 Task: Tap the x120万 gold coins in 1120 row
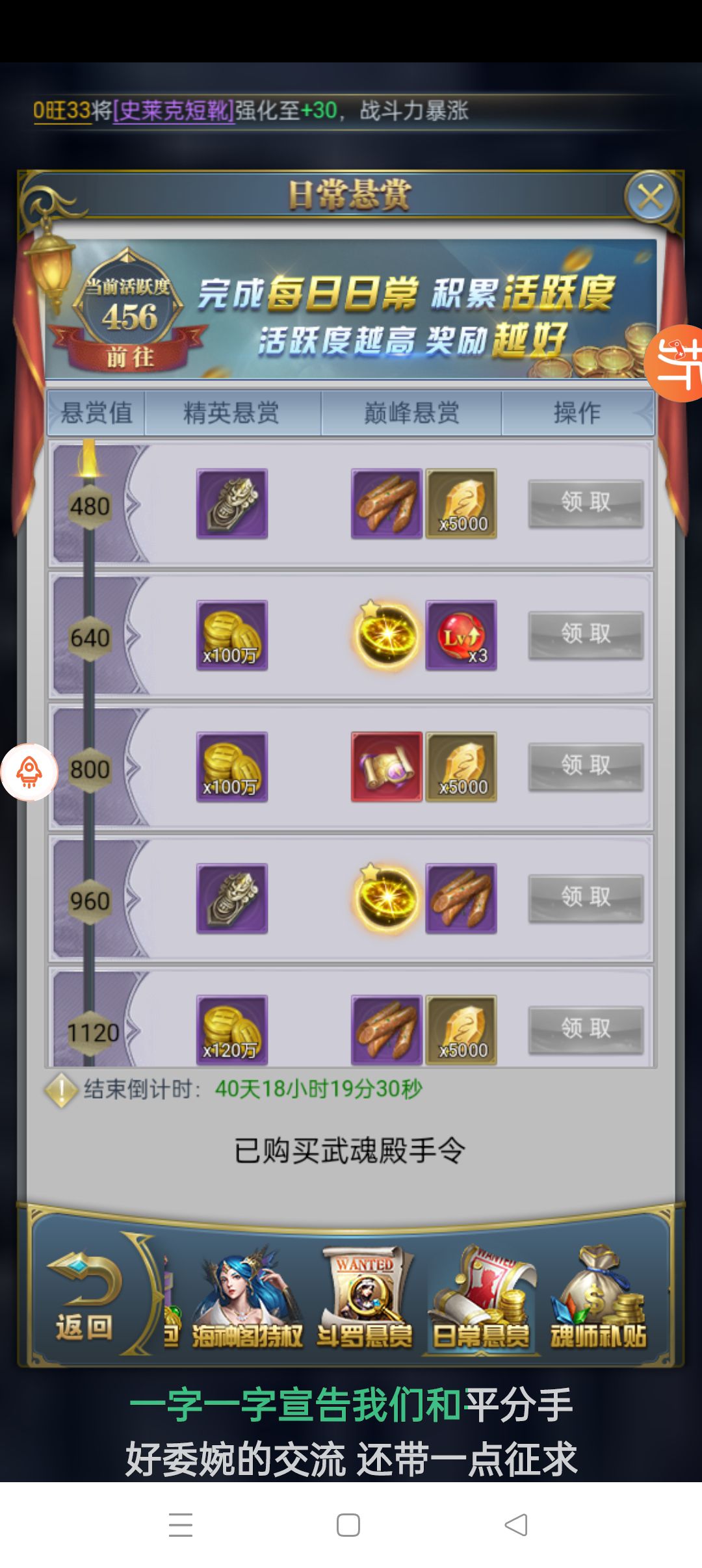pos(232,1030)
